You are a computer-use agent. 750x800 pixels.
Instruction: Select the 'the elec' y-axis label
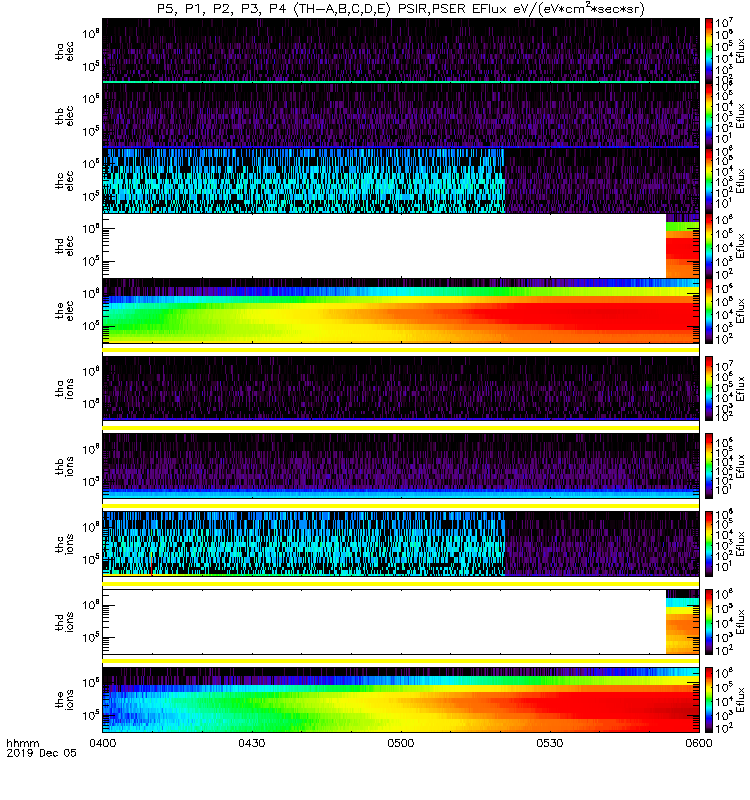(x=64, y=311)
